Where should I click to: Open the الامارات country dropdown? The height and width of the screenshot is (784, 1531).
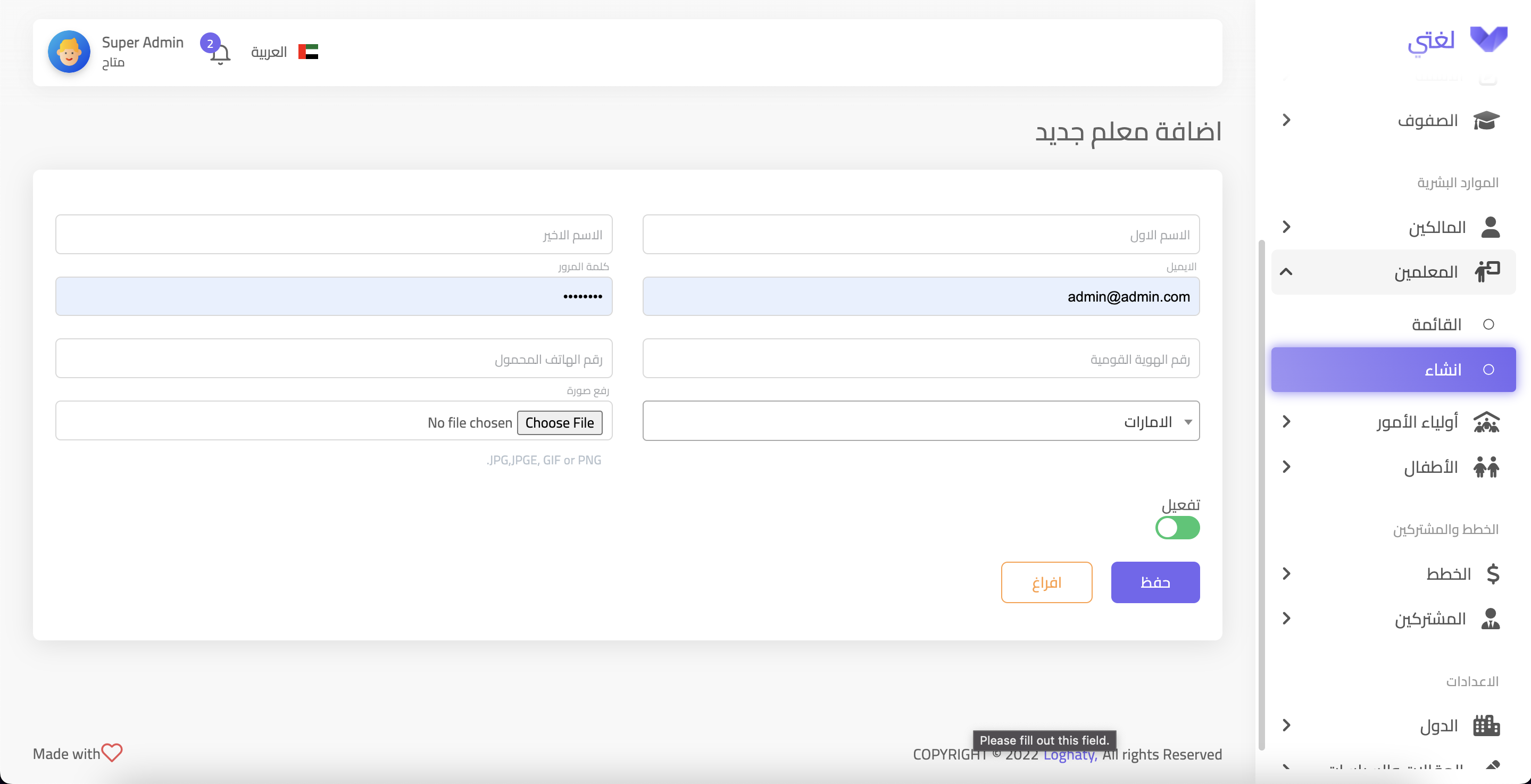[921, 421]
